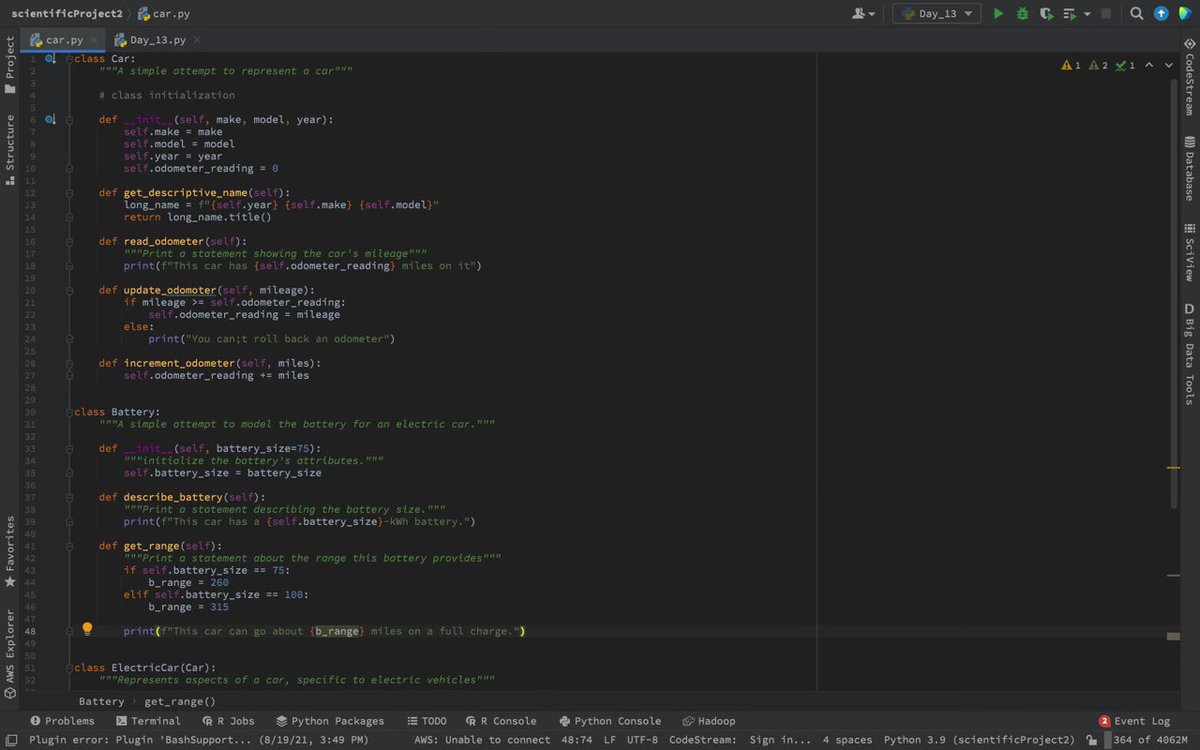The width and height of the screenshot is (1200, 750).
Task: Collapse the get_range method fold marker
Action: (70, 546)
